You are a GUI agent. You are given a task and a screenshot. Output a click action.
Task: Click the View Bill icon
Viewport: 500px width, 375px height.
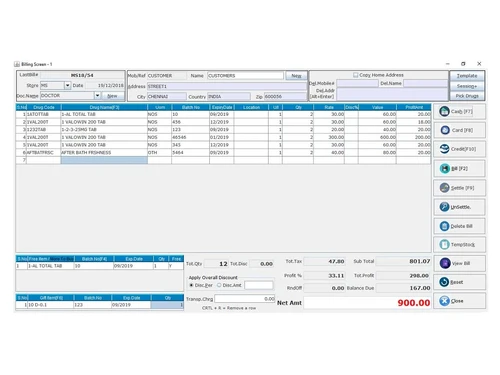pos(445,263)
